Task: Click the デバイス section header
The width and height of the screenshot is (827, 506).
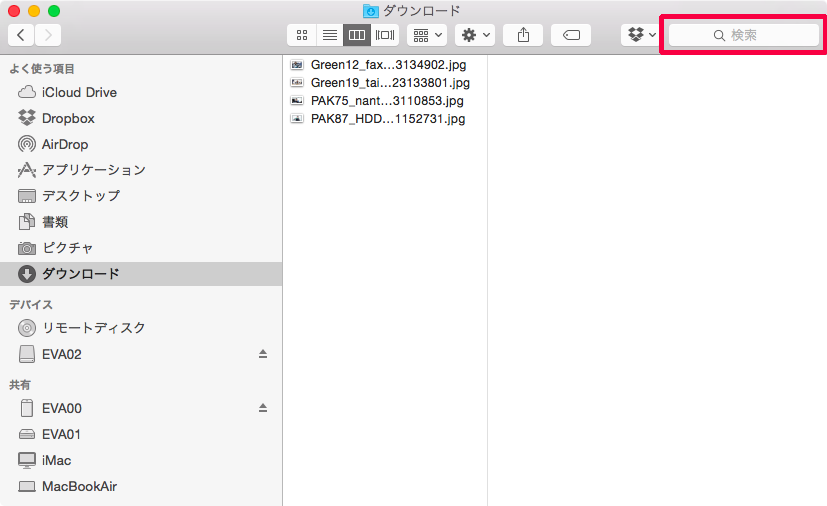Action: point(31,304)
